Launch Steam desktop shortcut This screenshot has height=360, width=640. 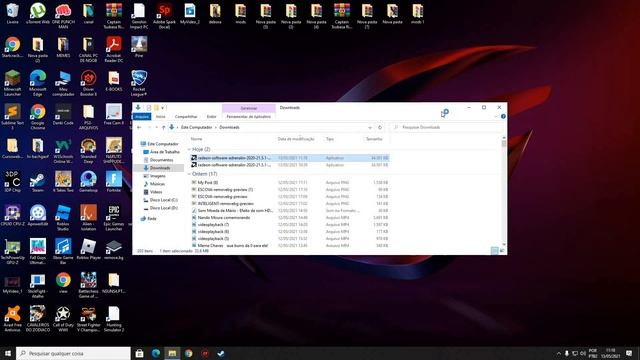click(38, 182)
